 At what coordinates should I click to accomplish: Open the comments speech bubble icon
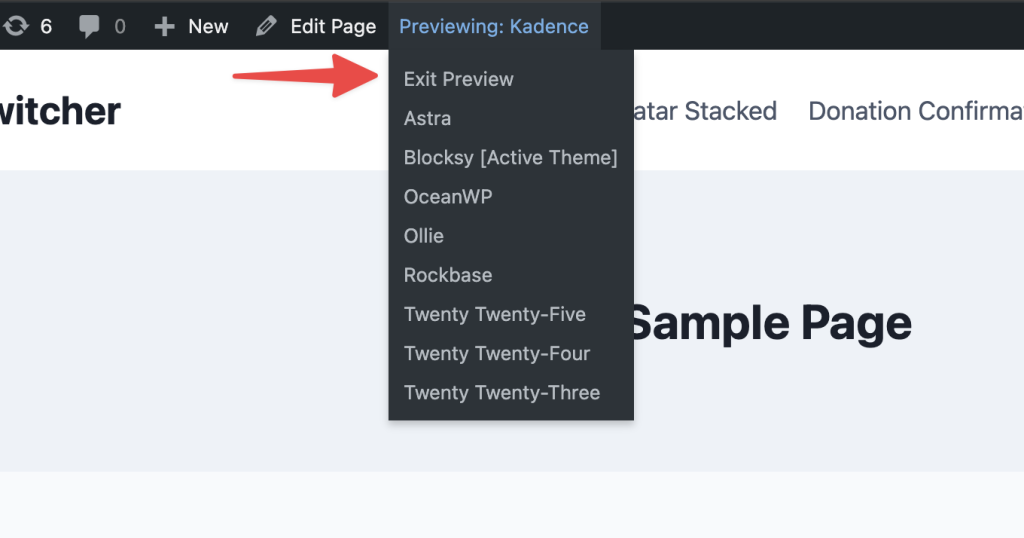pos(90,26)
